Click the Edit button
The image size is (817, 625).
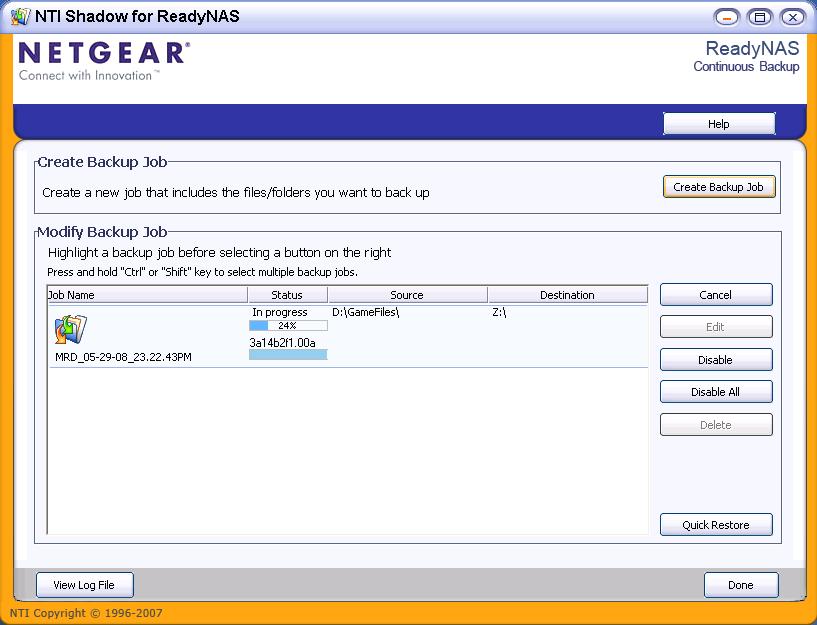pos(716,327)
